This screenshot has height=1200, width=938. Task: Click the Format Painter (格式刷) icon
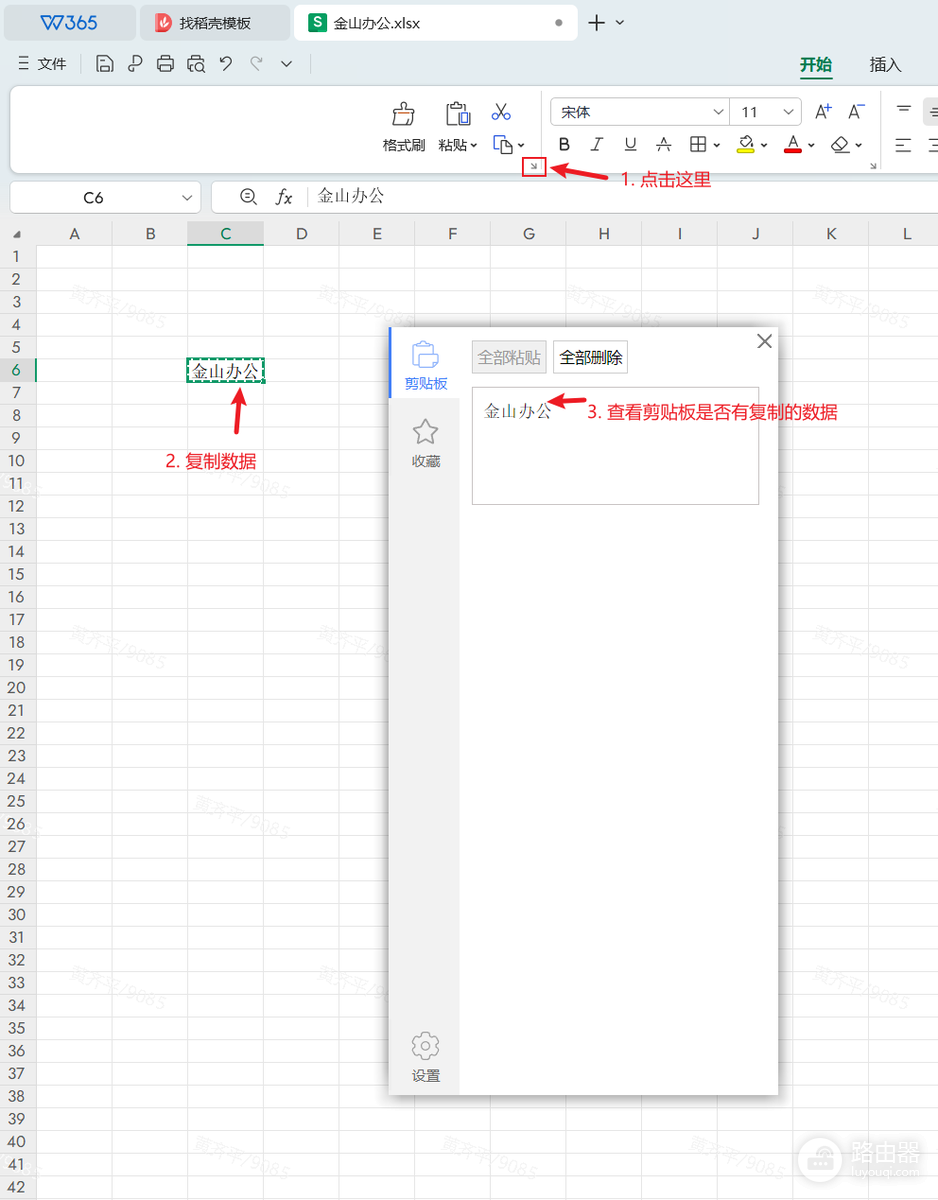pyautogui.click(x=403, y=114)
